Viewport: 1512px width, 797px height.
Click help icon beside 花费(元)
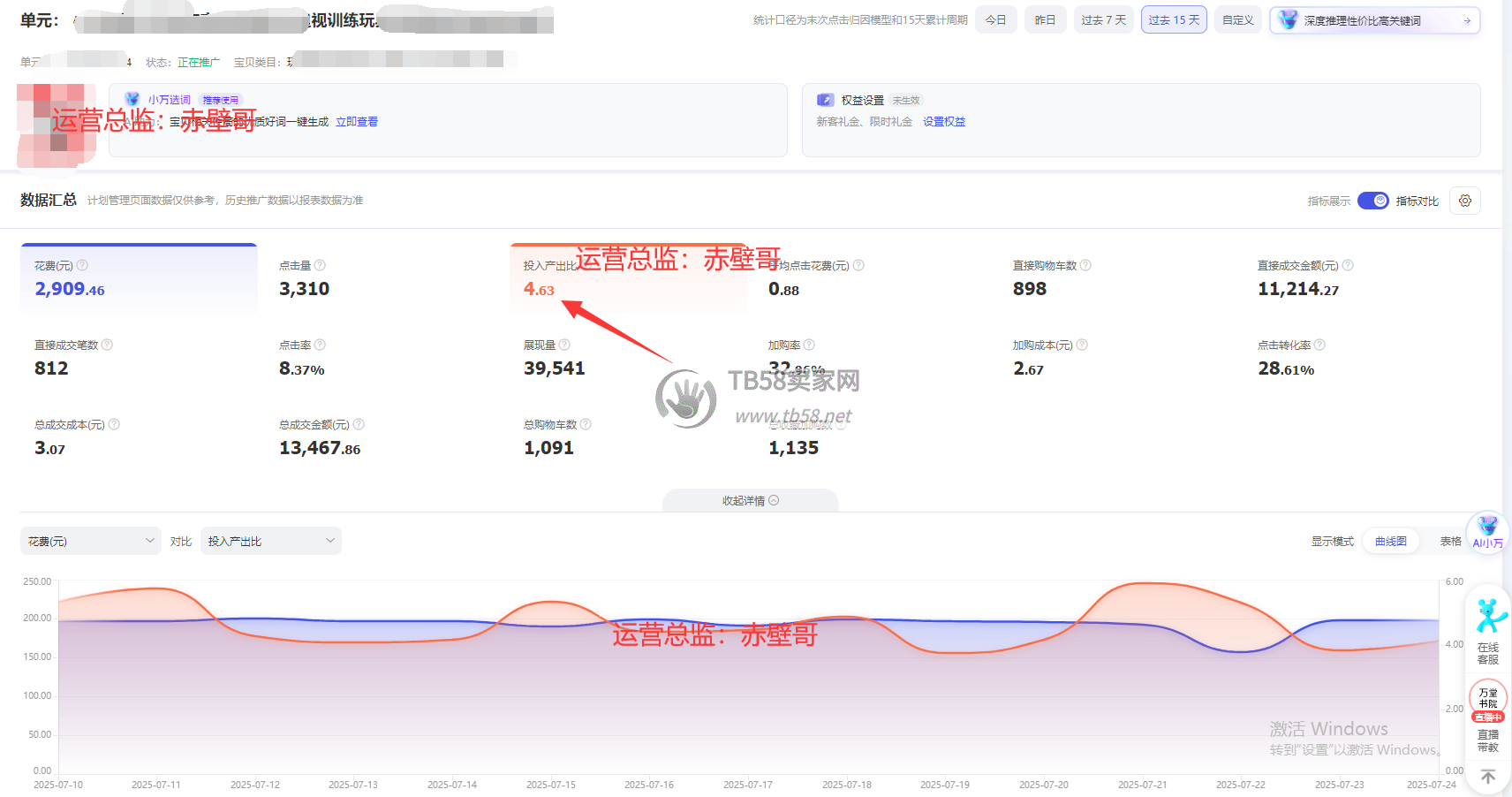82,265
